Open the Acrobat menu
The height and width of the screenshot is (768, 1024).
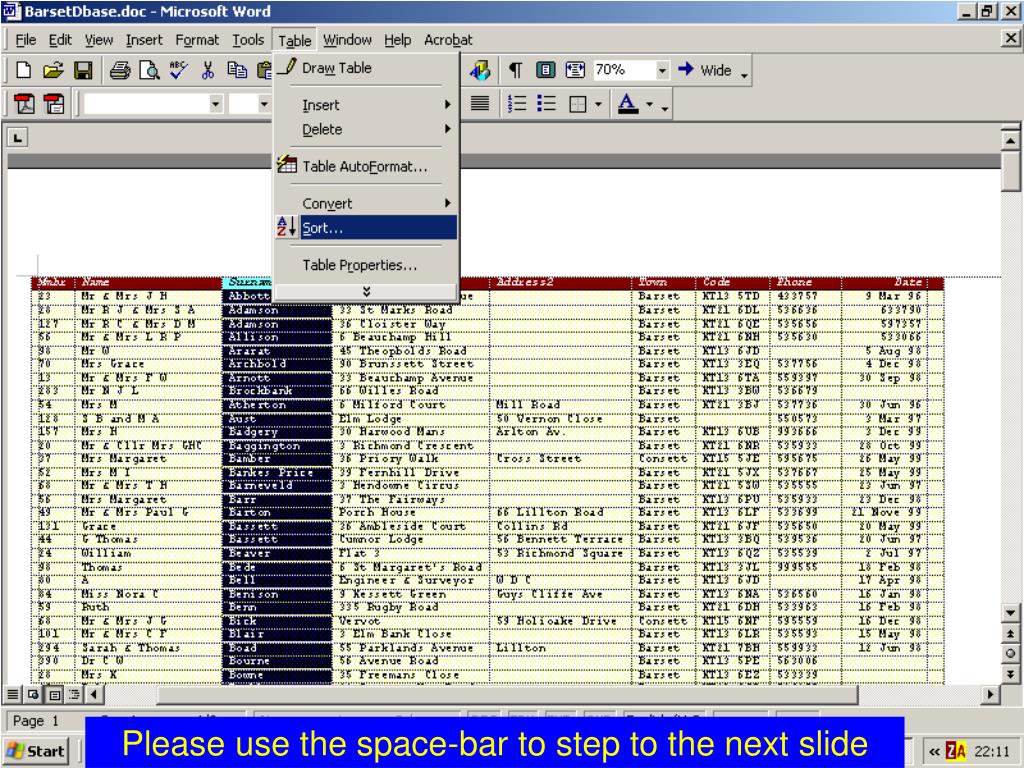448,40
